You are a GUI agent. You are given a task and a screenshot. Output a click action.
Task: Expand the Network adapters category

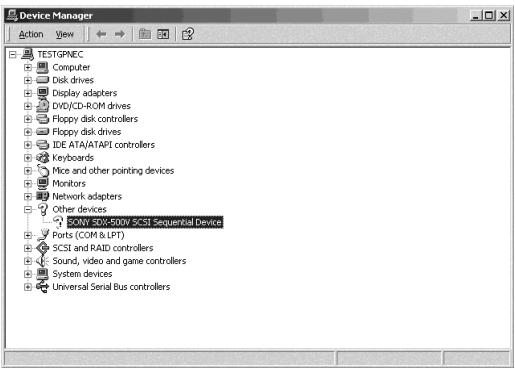28,197
